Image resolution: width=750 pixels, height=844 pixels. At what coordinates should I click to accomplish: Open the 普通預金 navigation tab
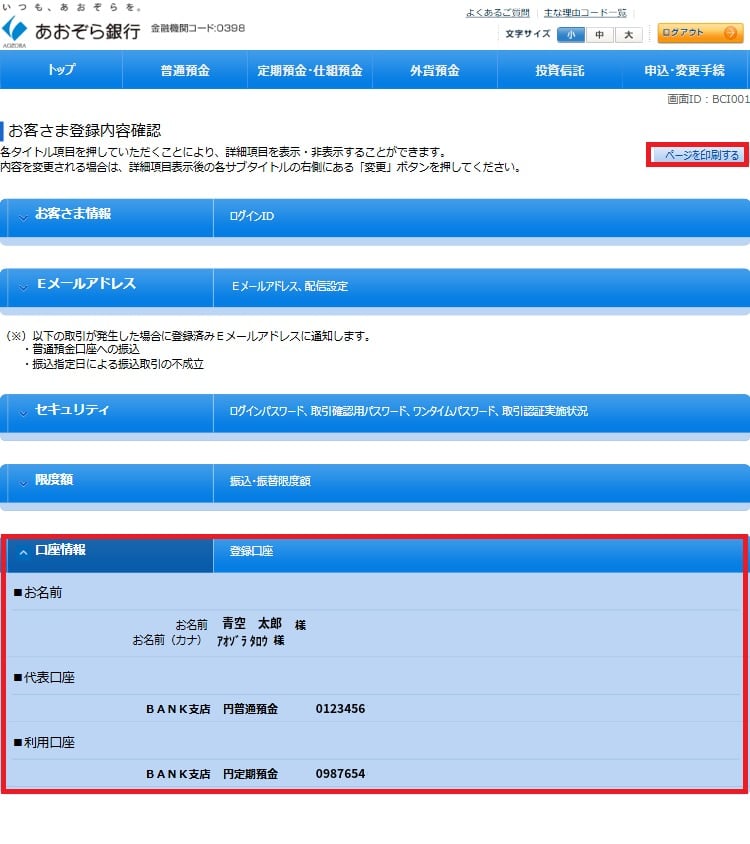(x=185, y=70)
